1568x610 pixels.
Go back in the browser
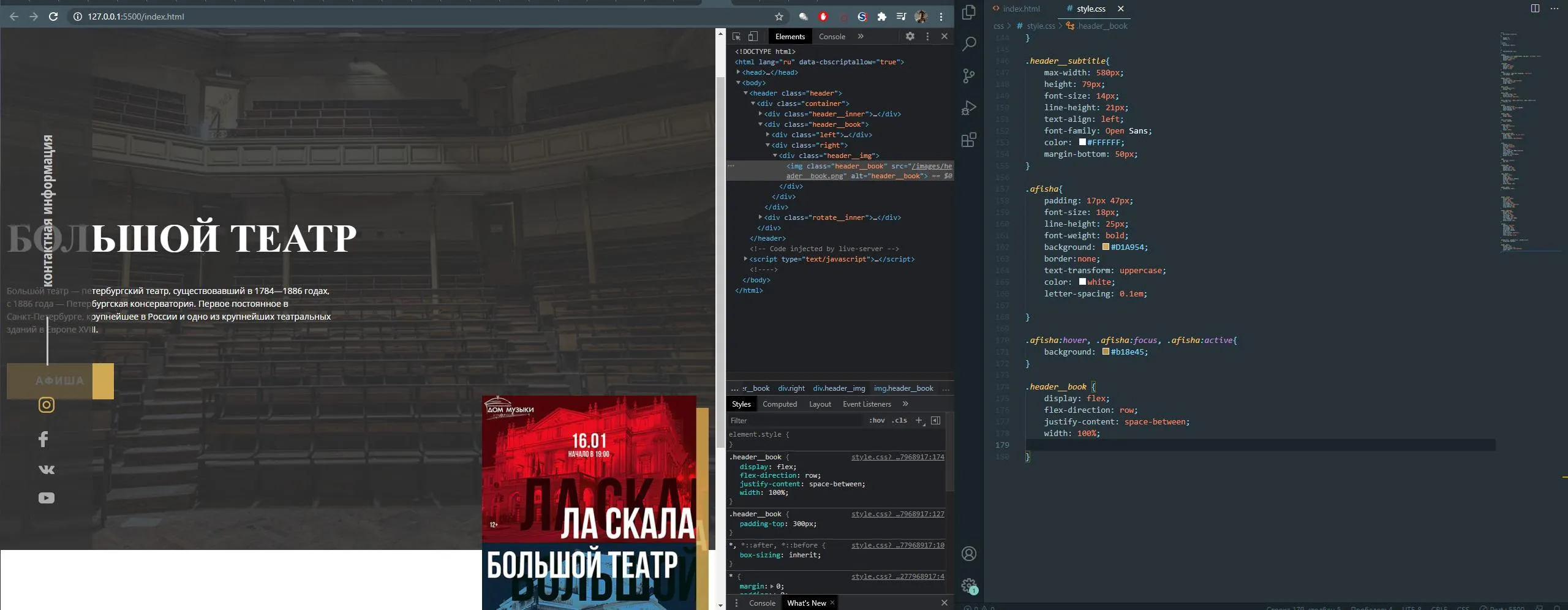pyautogui.click(x=13, y=17)
